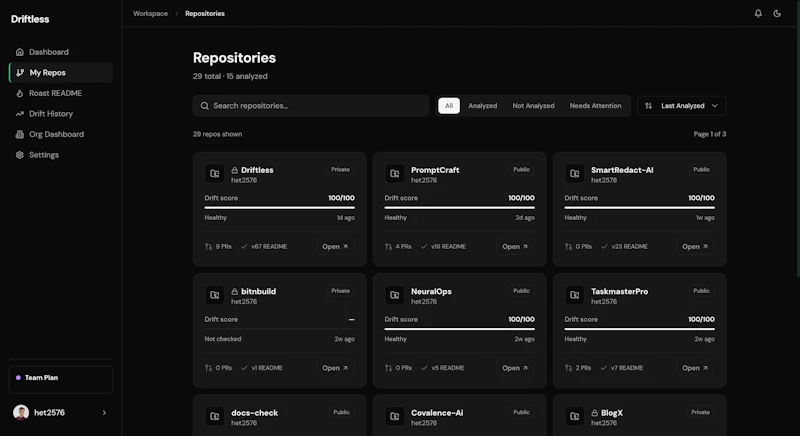Click the TaskmasterPro repo folder icon
Viewport: 800px width, 436px height.
574,295
